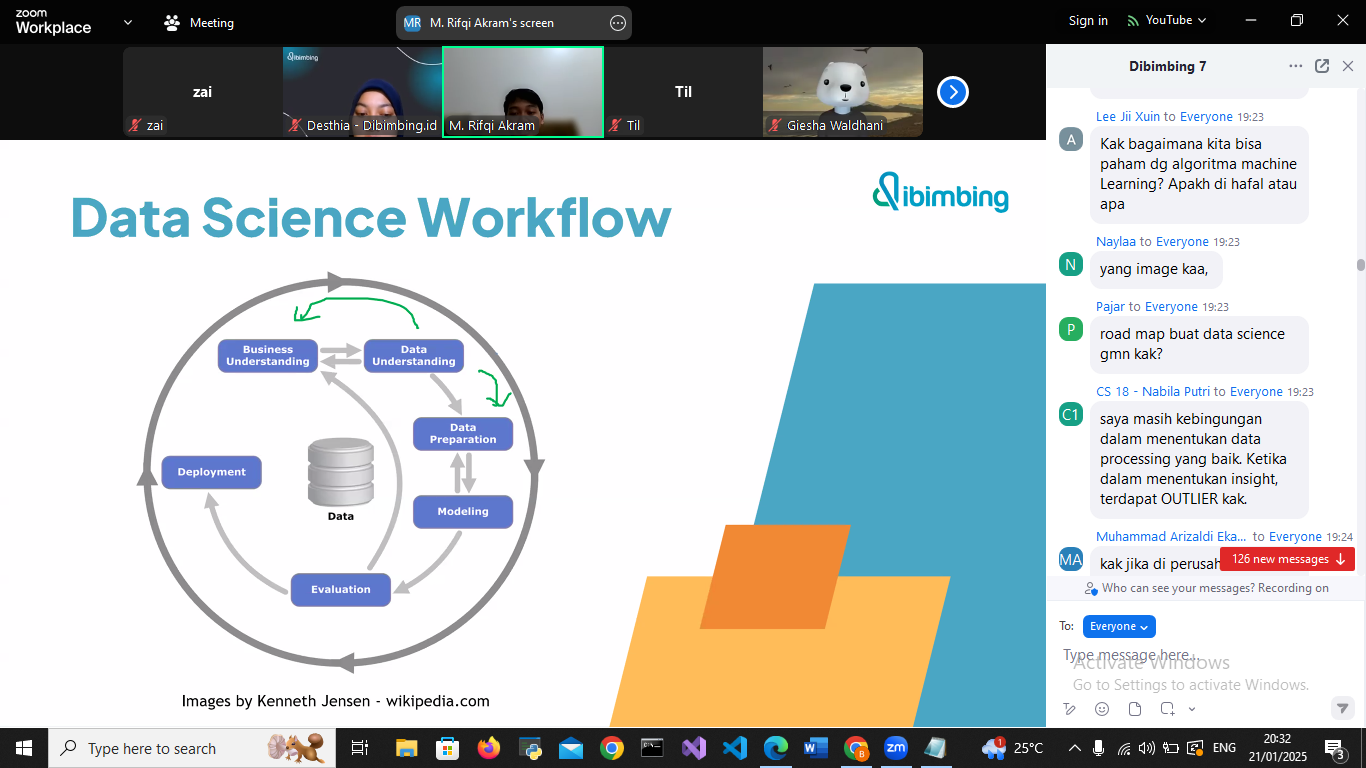This screenshot has width=1366, height=768.
Task: Click the file attachment icon in chat
Action: [1135, 709]
